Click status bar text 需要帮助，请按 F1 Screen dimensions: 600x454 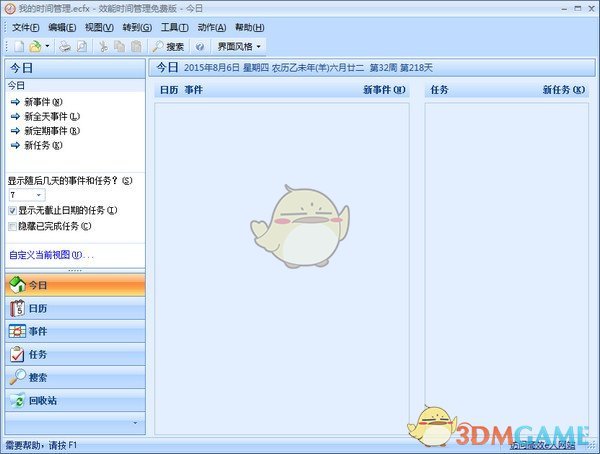click(x=41, y=446)
